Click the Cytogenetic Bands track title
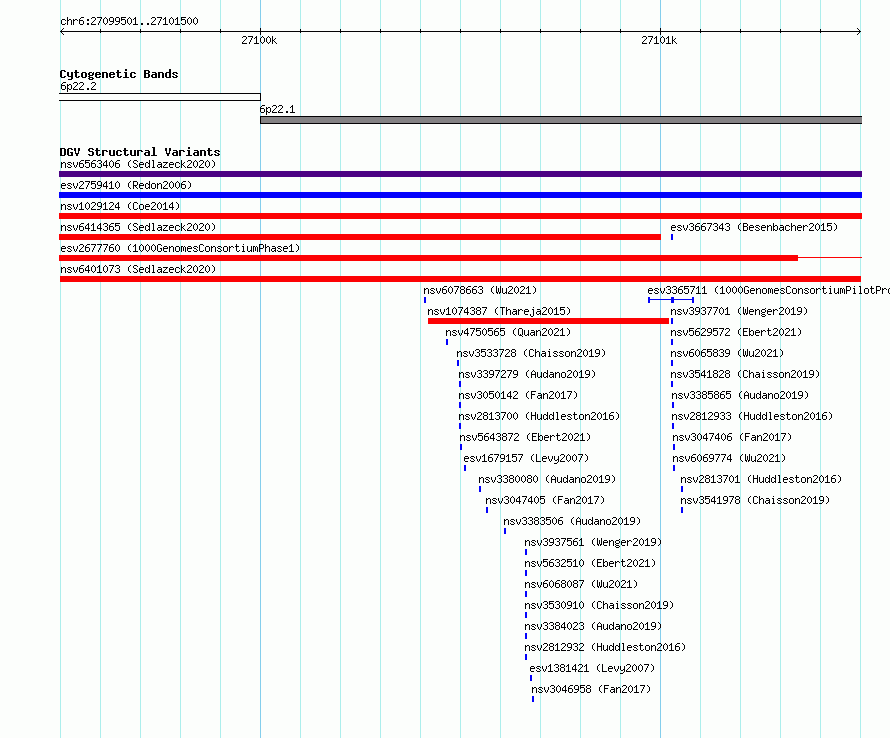The image size is (890, 738). (x=119, y=74)
